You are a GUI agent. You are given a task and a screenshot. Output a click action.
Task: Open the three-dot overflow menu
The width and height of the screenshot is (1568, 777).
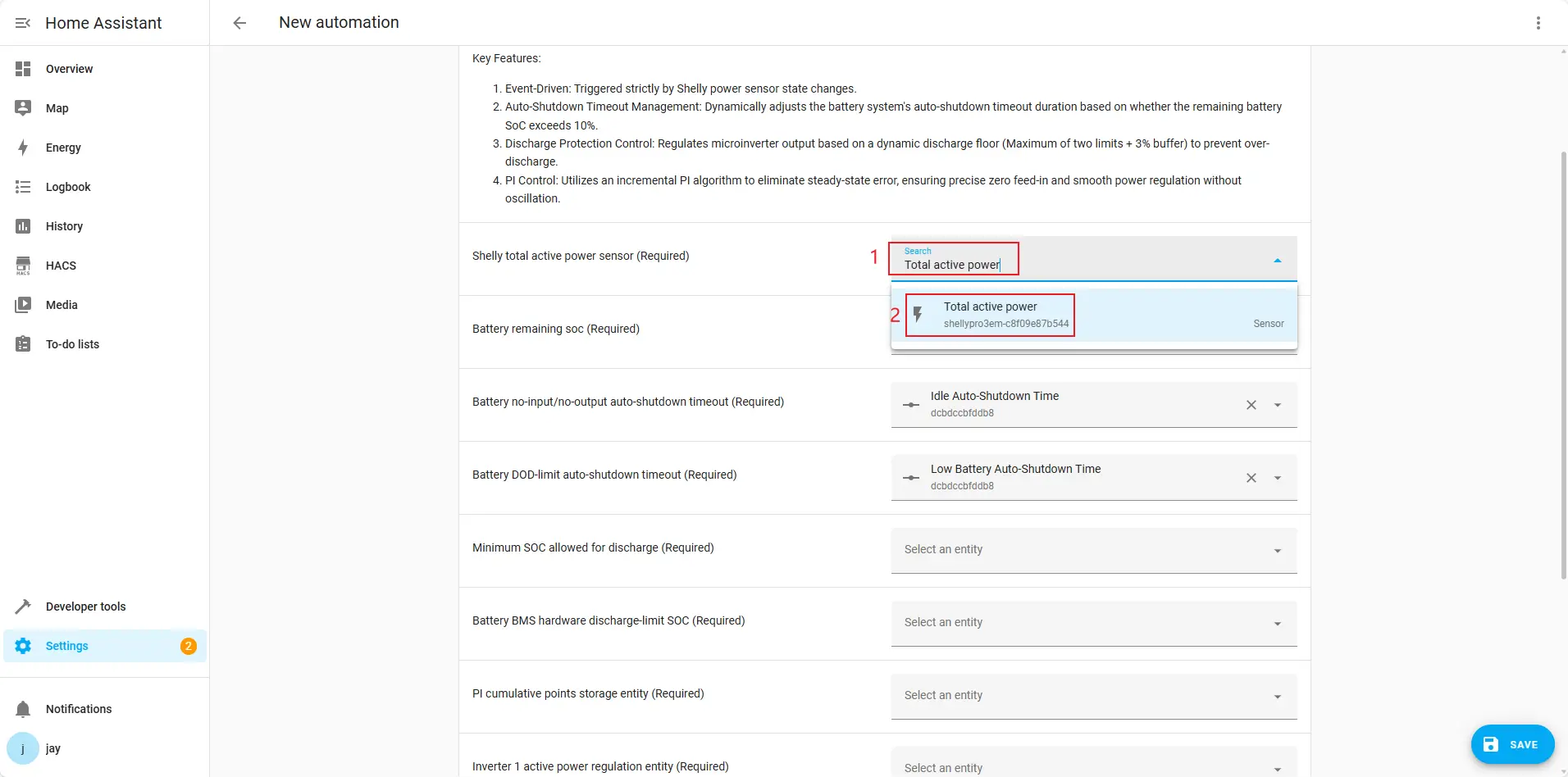[1538, 23]
